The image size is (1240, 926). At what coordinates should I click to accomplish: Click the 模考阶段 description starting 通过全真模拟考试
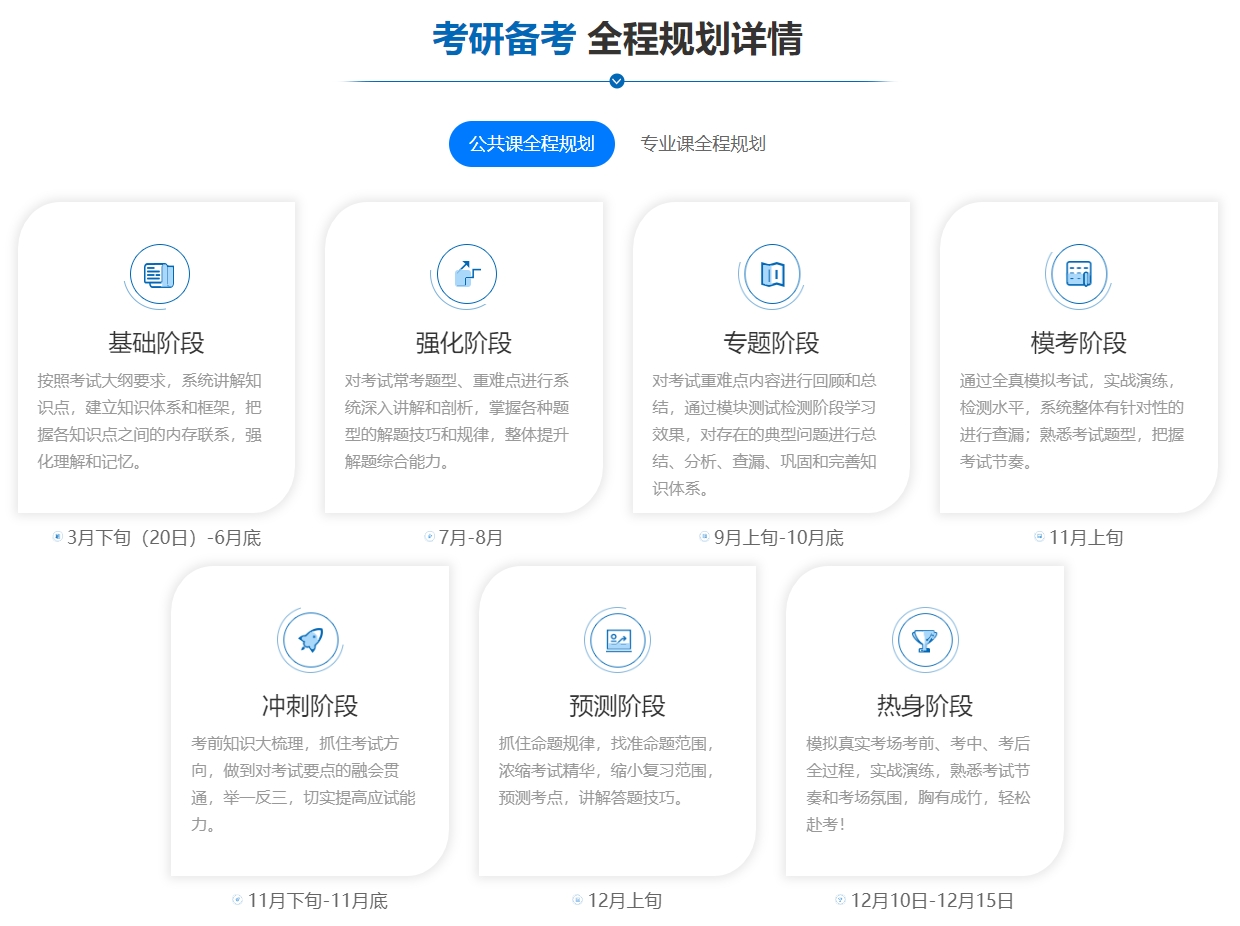[1072, 421]
